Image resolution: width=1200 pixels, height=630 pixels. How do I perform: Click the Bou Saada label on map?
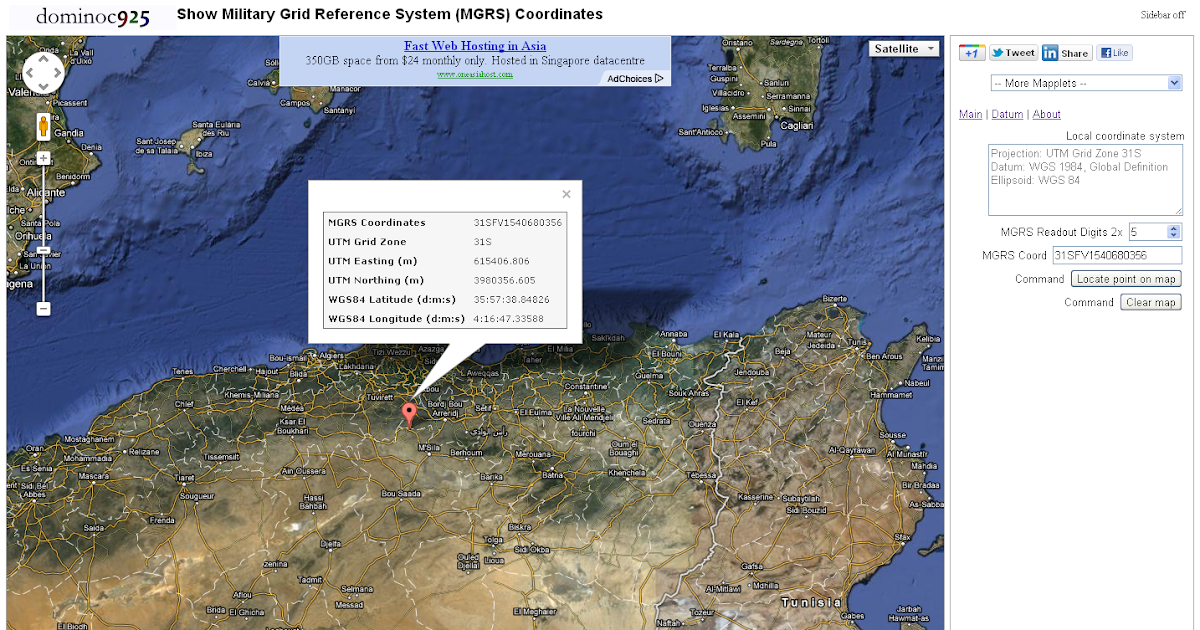[x=403, y=494]
